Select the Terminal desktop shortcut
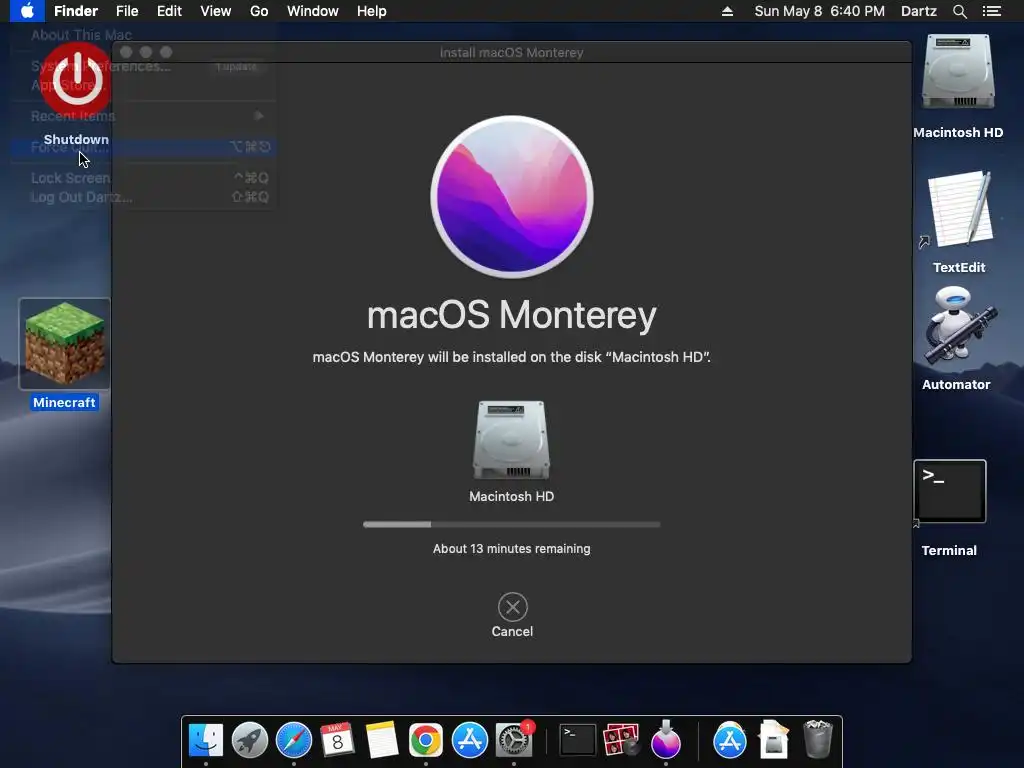Screen dimensions: 1024x768 tap(950, 492)
